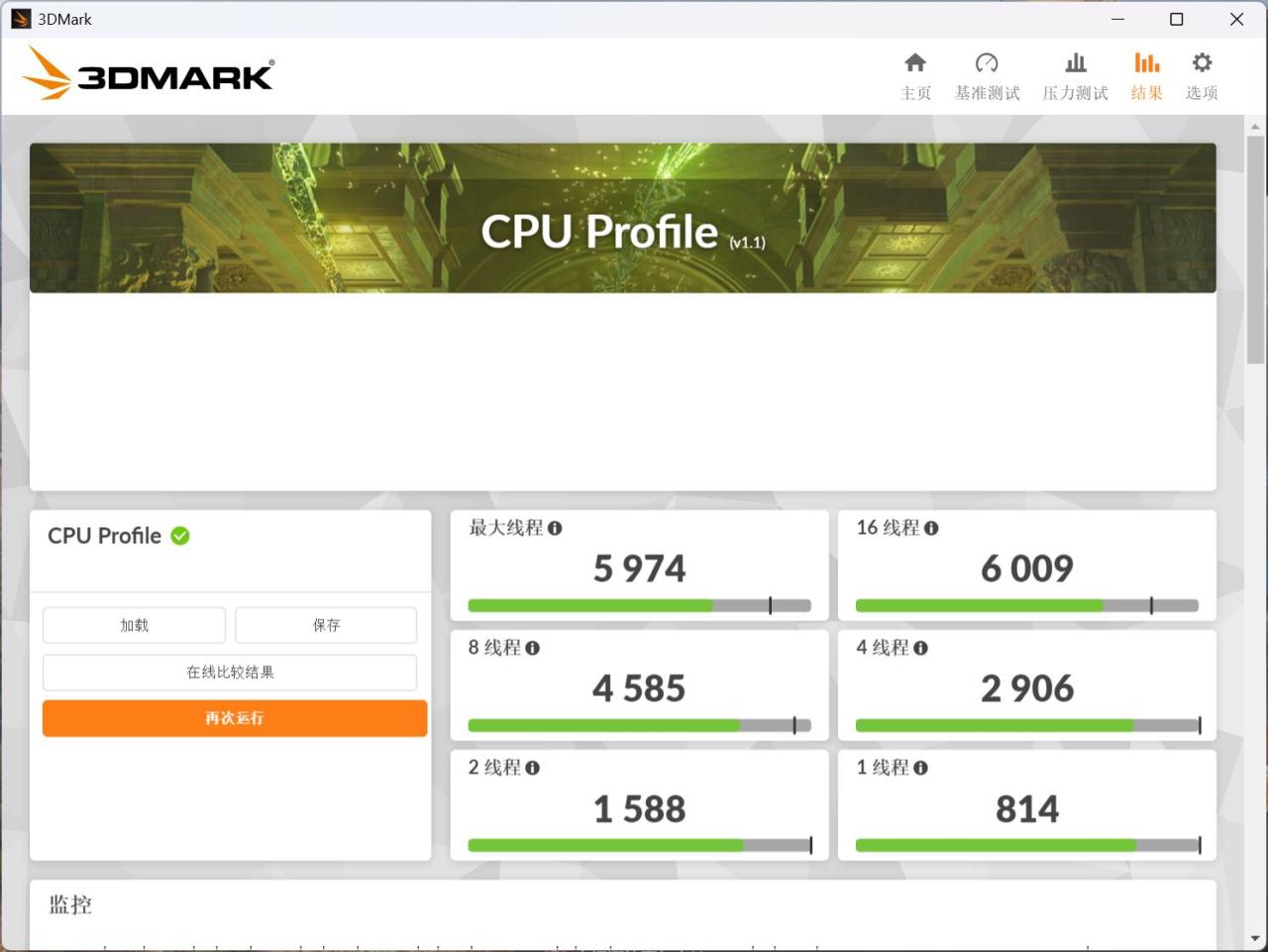Click the scrollbar up arrow

(1256, 126)
